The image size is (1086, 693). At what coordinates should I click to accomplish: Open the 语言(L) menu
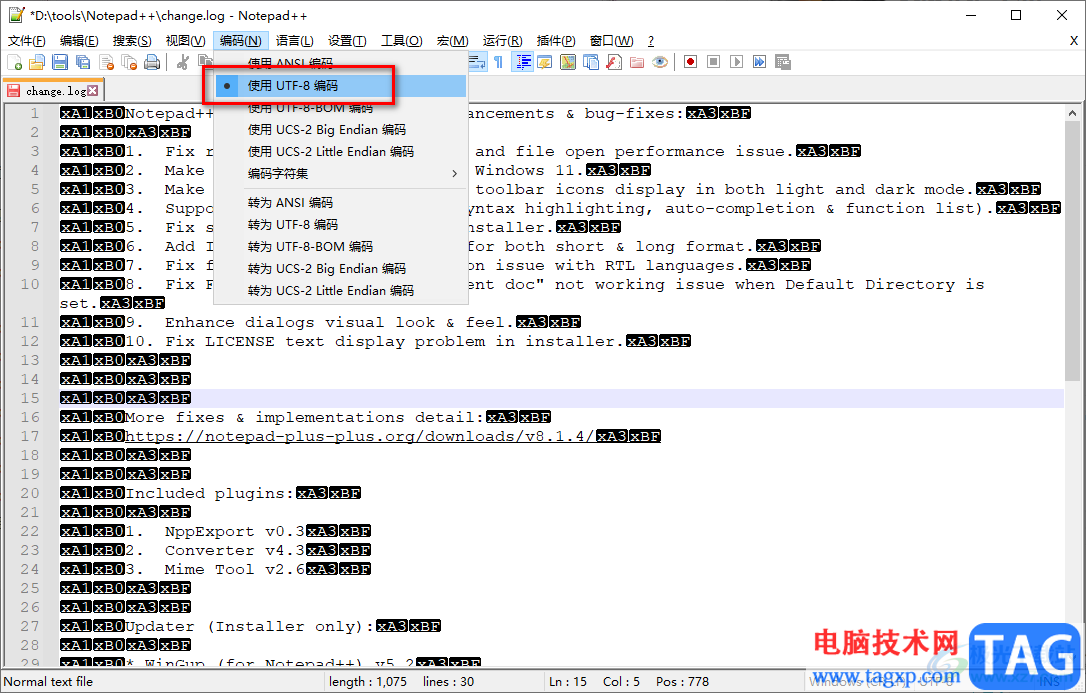294,41
